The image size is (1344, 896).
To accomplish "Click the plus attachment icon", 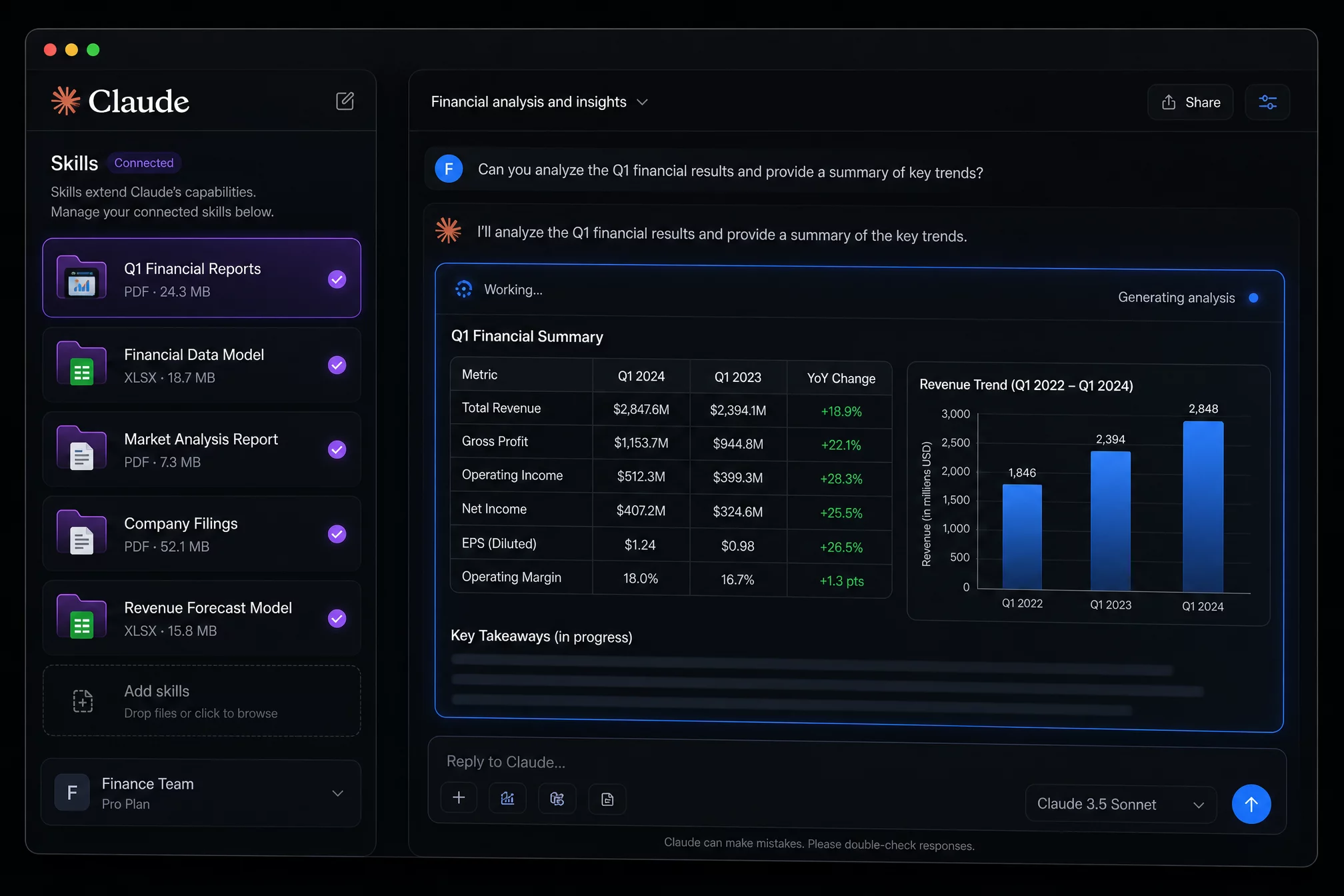I will click(459, 798).
